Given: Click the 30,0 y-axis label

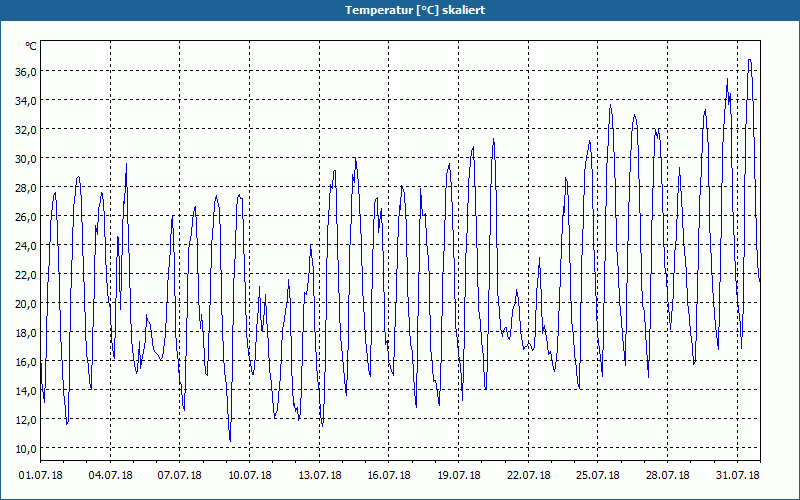Looking at the screenshot, I should click(26, 159).
